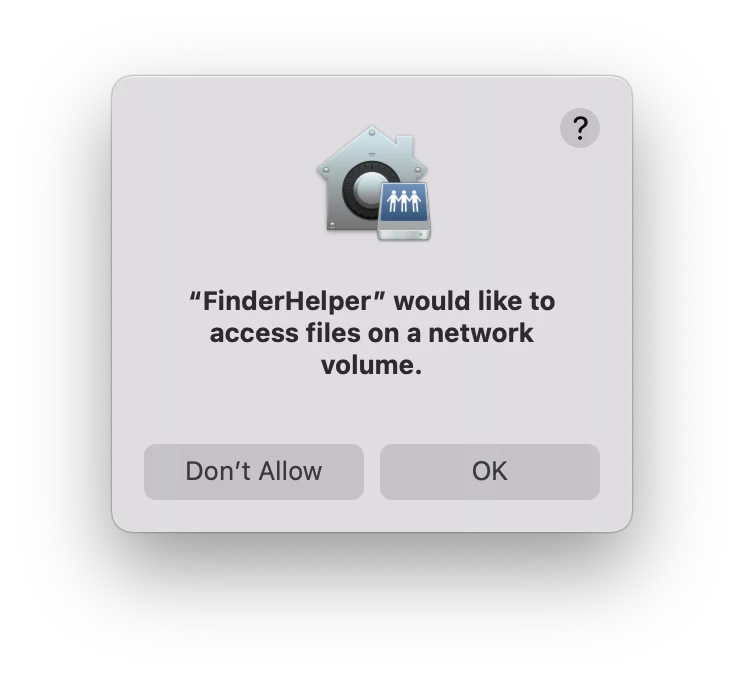Click the empty dialog area above the buttons

(x=372, y=410)
